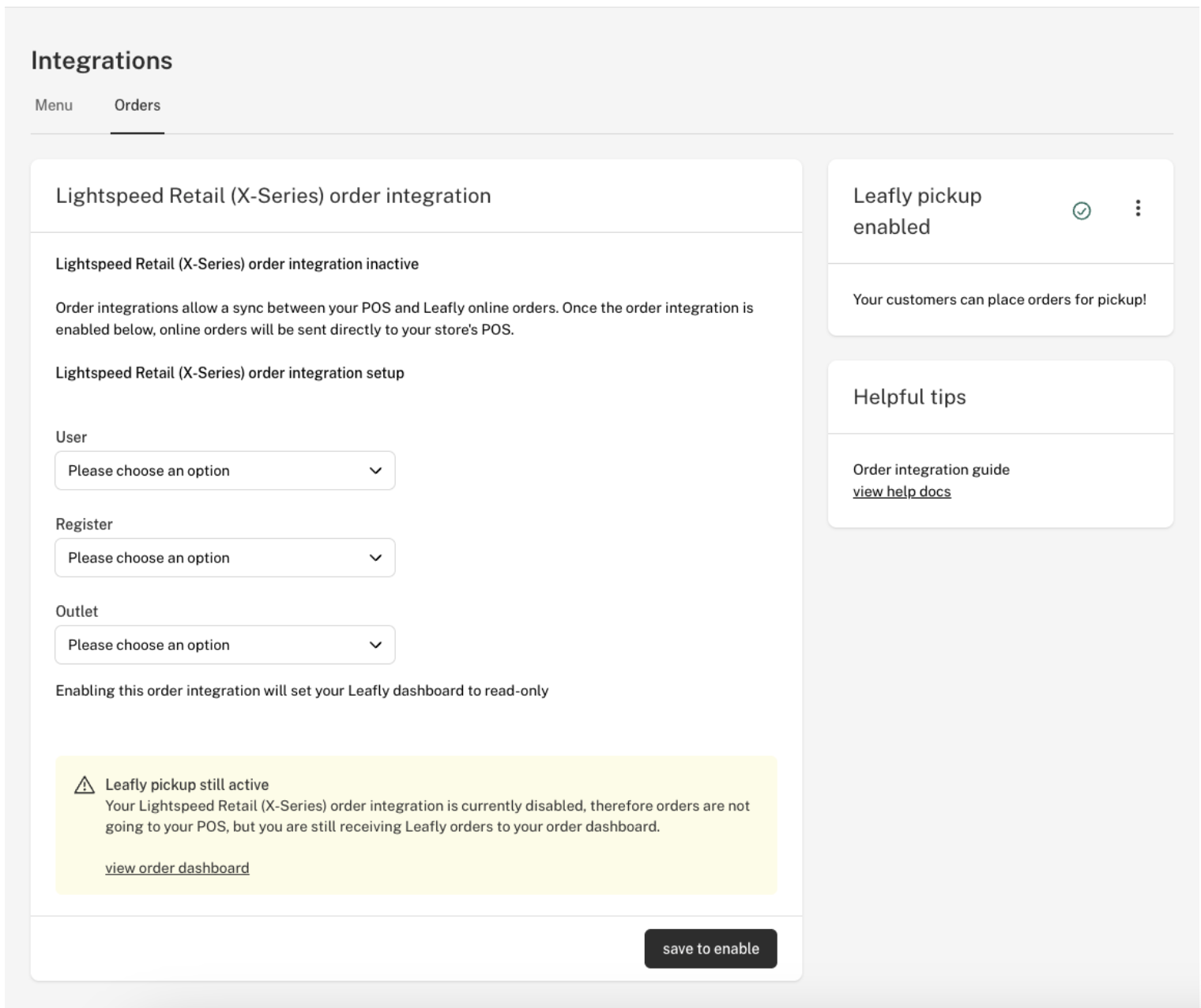Select the Orders tab
The width and height of the screenshot is (1201, 1008).
click(x=137, y=105)
